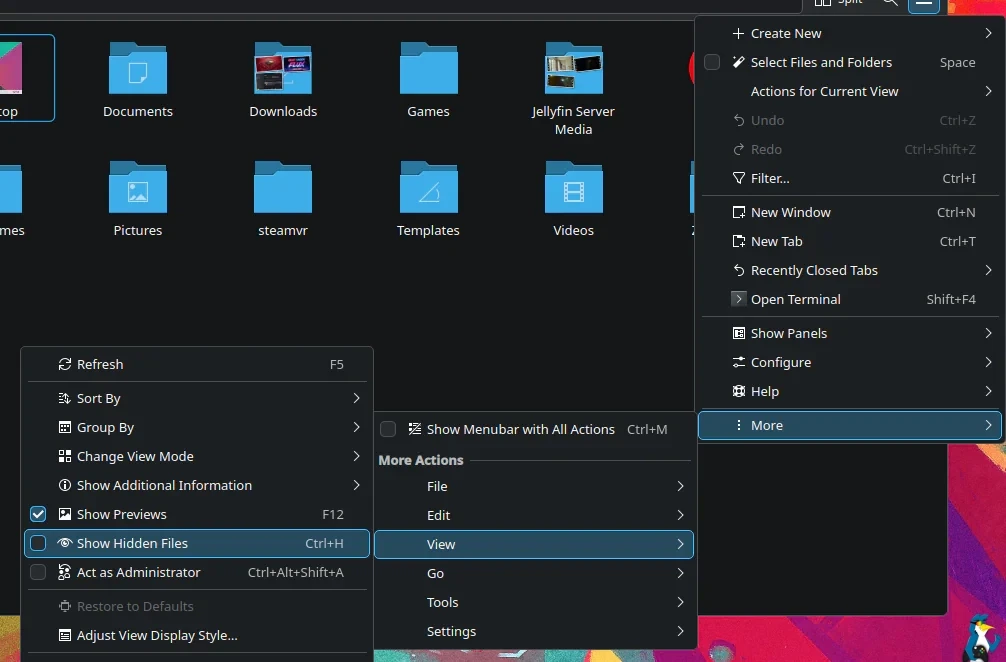
Task: Open the Jellyfin Server Media folder icon
Action: 574,68
